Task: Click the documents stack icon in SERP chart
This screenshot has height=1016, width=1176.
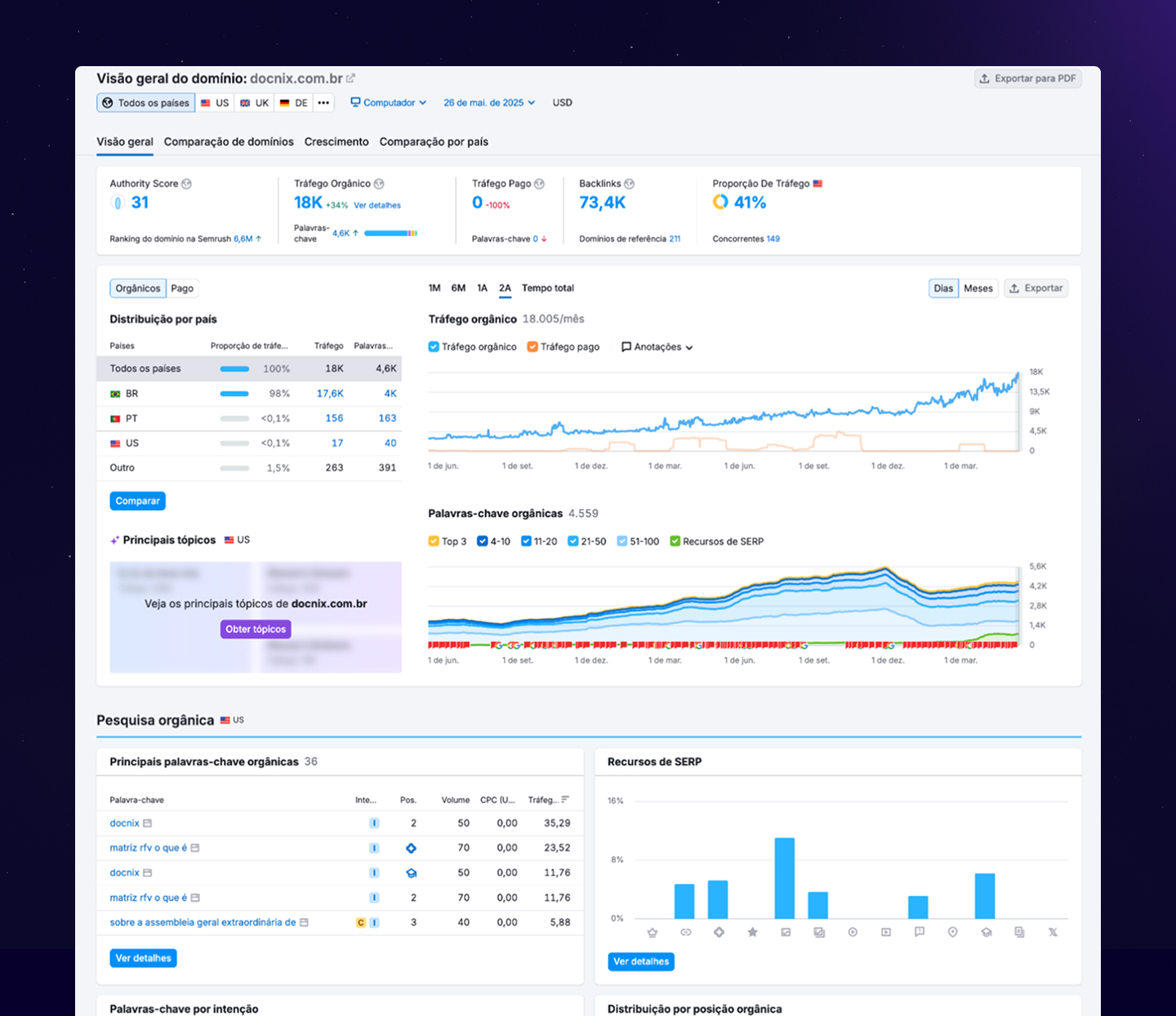Action: tap(1019, 932)
